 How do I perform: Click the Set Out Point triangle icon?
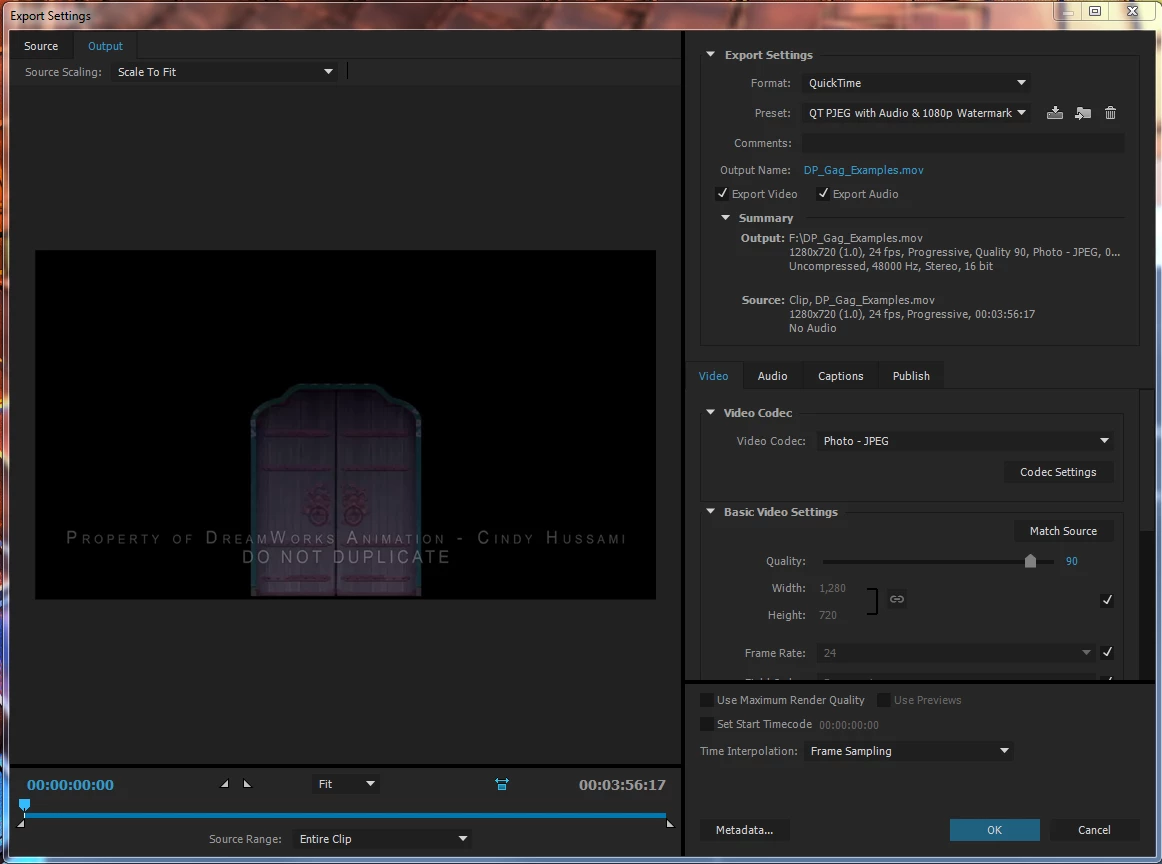click(247, 783)
